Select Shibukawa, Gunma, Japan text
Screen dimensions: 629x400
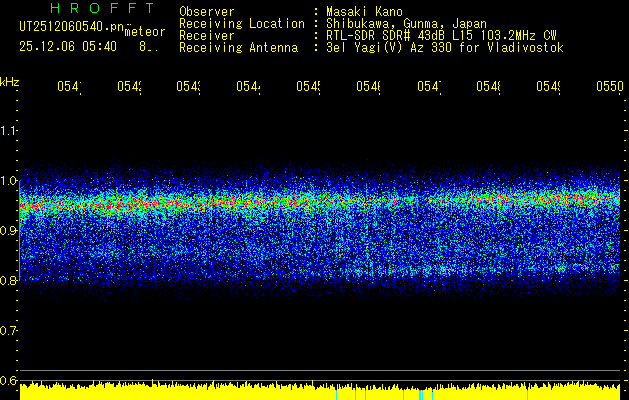[406, 24]
